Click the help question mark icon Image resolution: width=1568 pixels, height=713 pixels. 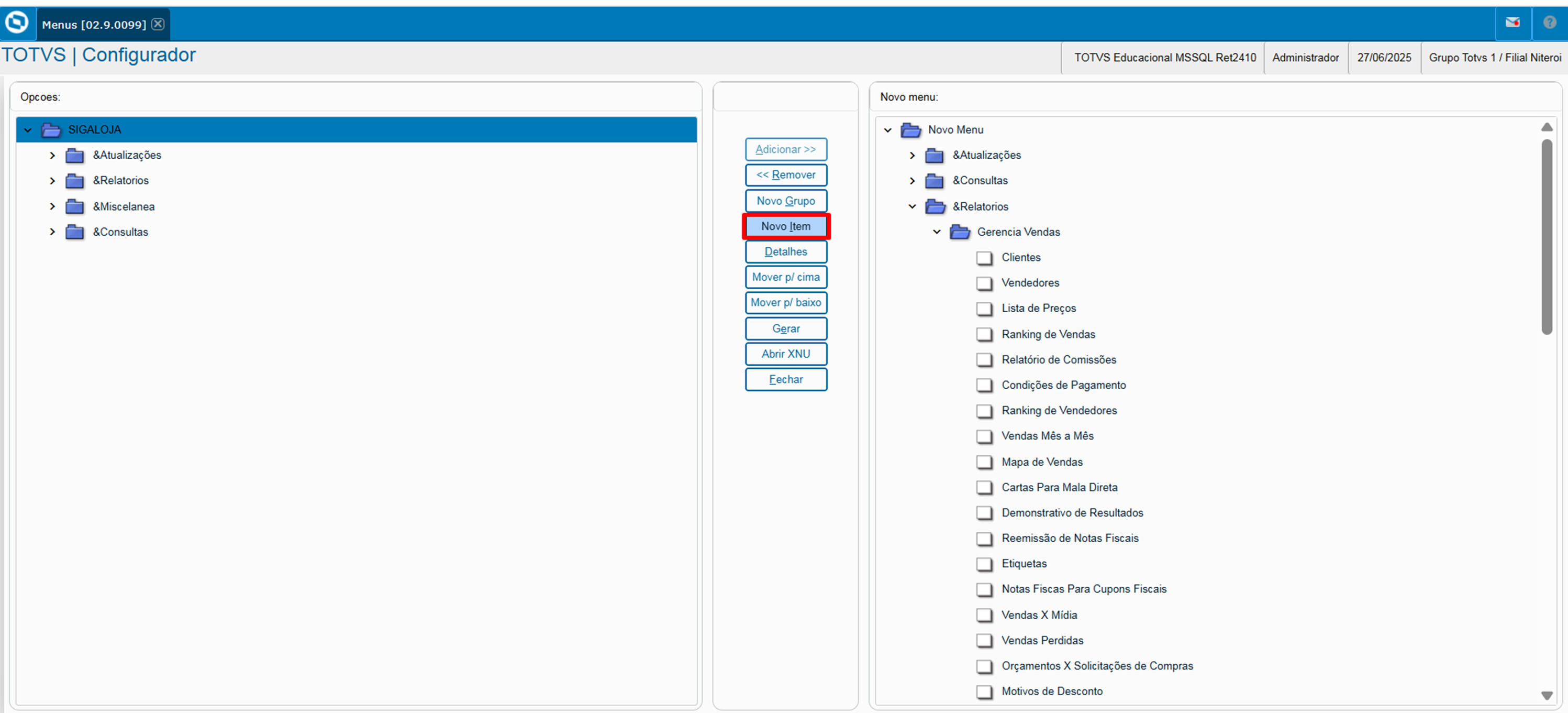click(1549, 23)
